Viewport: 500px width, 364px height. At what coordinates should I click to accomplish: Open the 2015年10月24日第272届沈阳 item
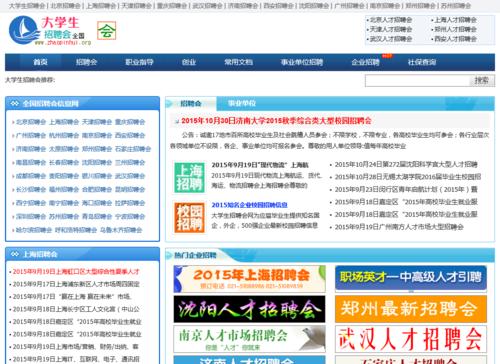(406, 164)
